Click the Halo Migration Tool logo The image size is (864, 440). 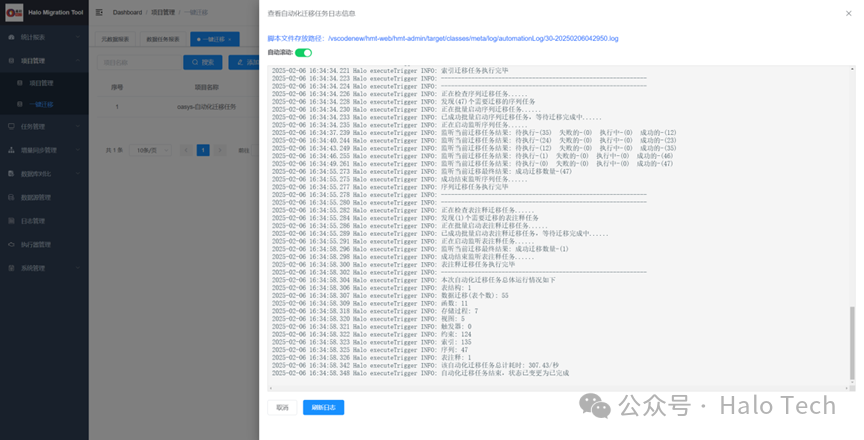14,12
